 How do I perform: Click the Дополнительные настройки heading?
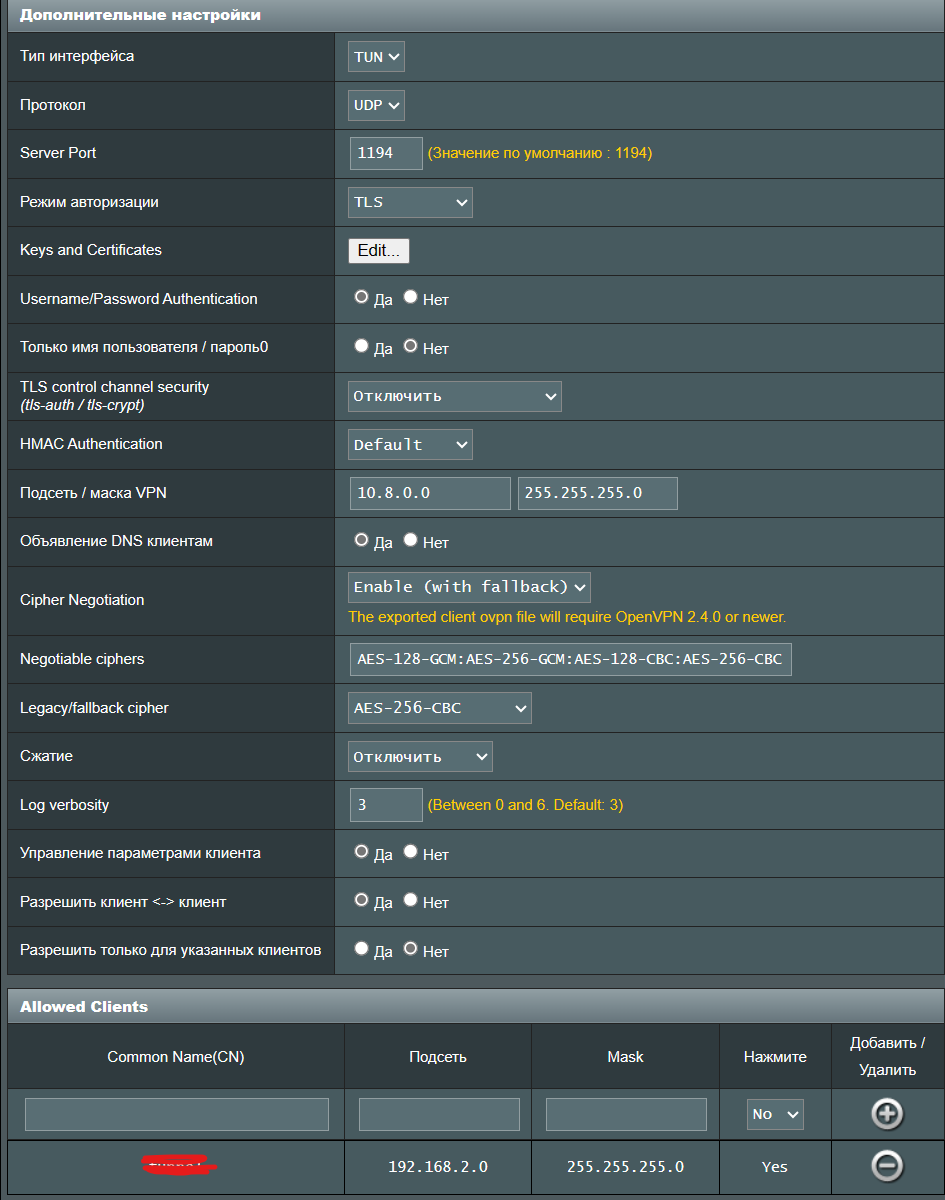pyautogui.click(x=141, y=15)
